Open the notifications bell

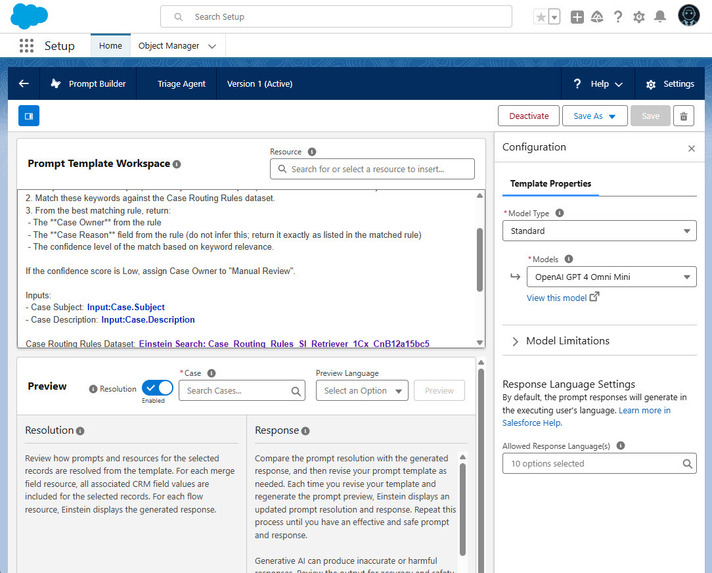(660, 17)
